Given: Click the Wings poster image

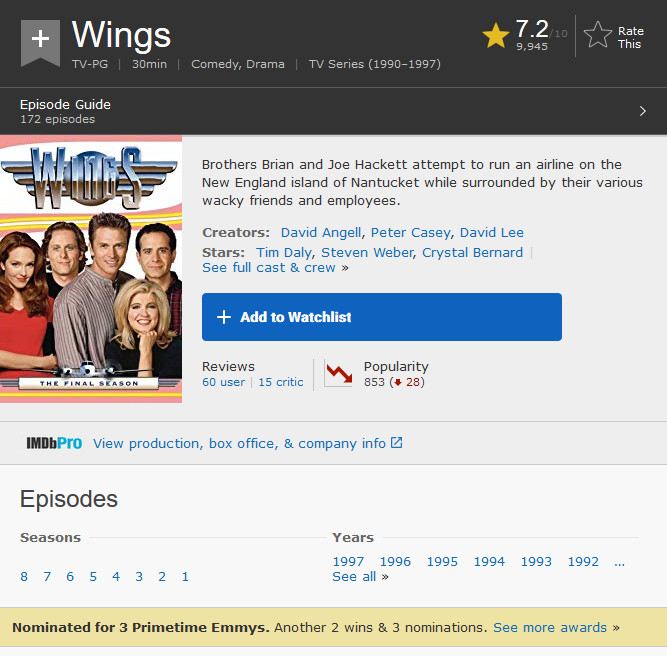Looking at the screenshot, I should pos(91,269).
